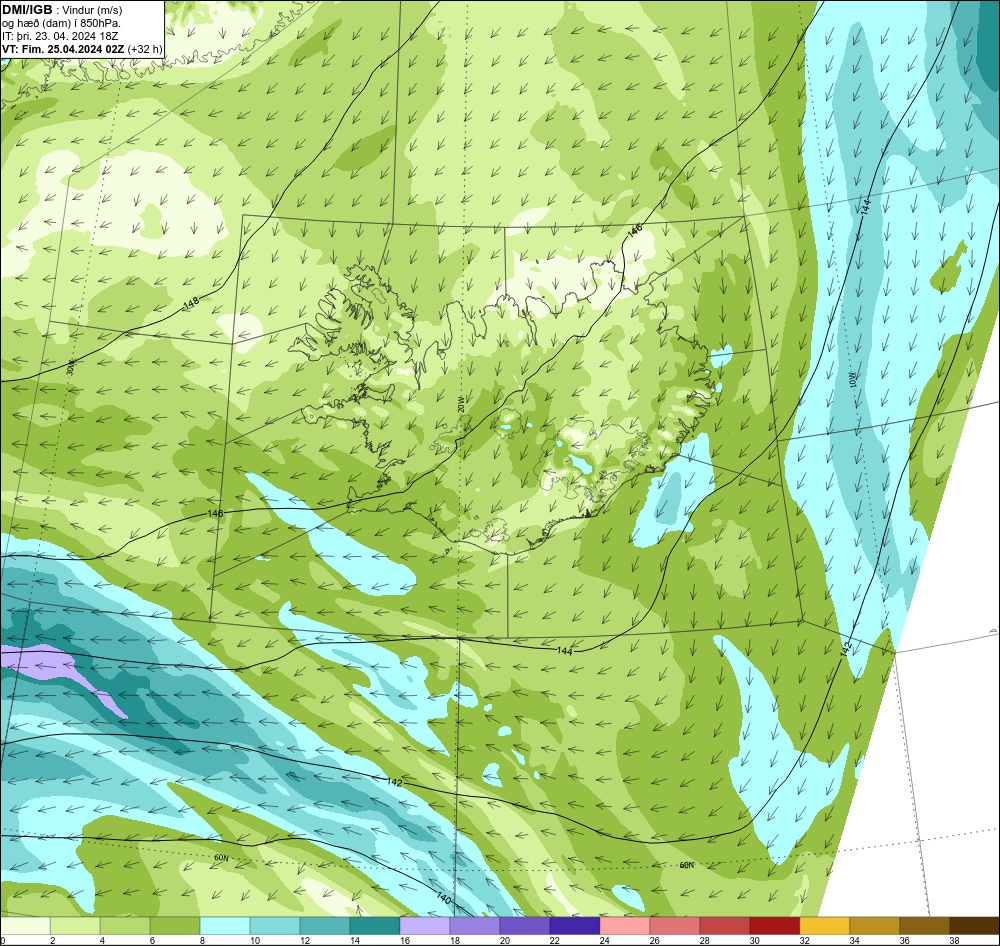Click the 22–24 m/s dark indigo legend swatch
This screenshot has width=1000, height=946.
pos(575,926)
